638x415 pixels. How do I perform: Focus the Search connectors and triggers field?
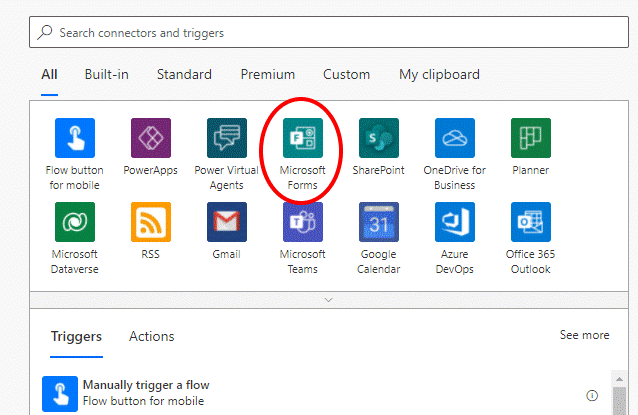[329, 32]
